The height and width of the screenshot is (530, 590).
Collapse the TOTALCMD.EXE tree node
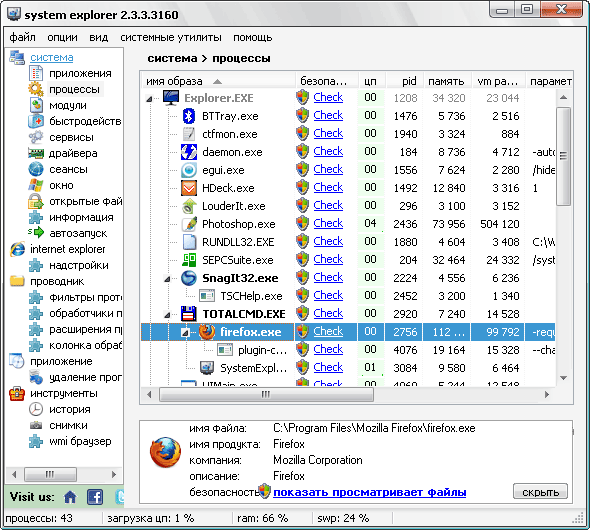pyautogui.click(x=167, y=315)
